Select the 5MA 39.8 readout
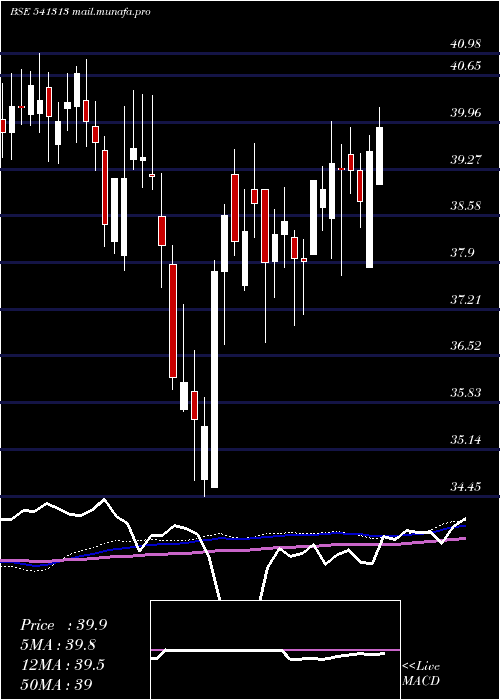This screenshot has width=500, height=700. click(58, 645)
